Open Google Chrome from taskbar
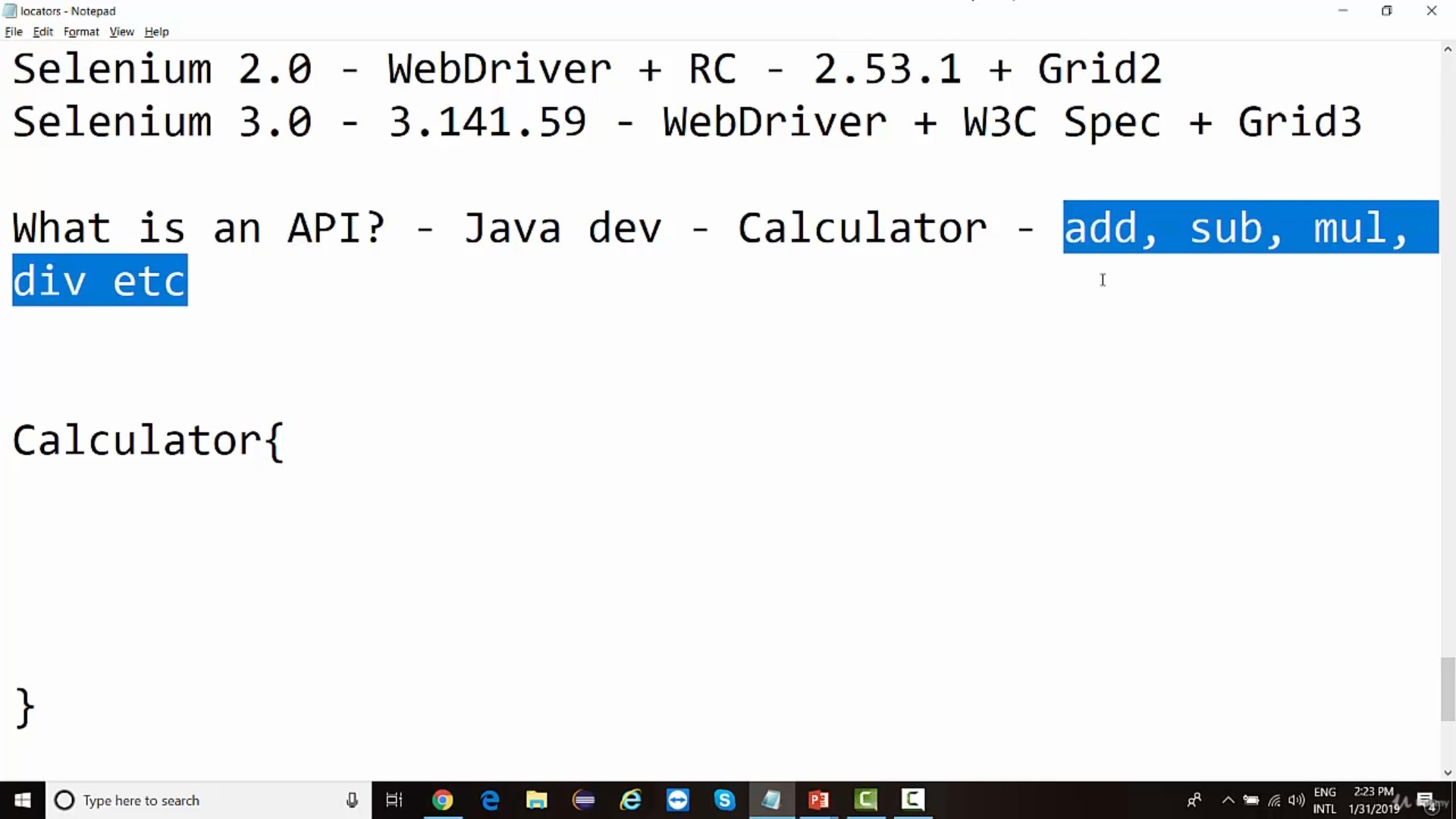The width and height of the screenshot is (1456, 819). click(442, 800)
